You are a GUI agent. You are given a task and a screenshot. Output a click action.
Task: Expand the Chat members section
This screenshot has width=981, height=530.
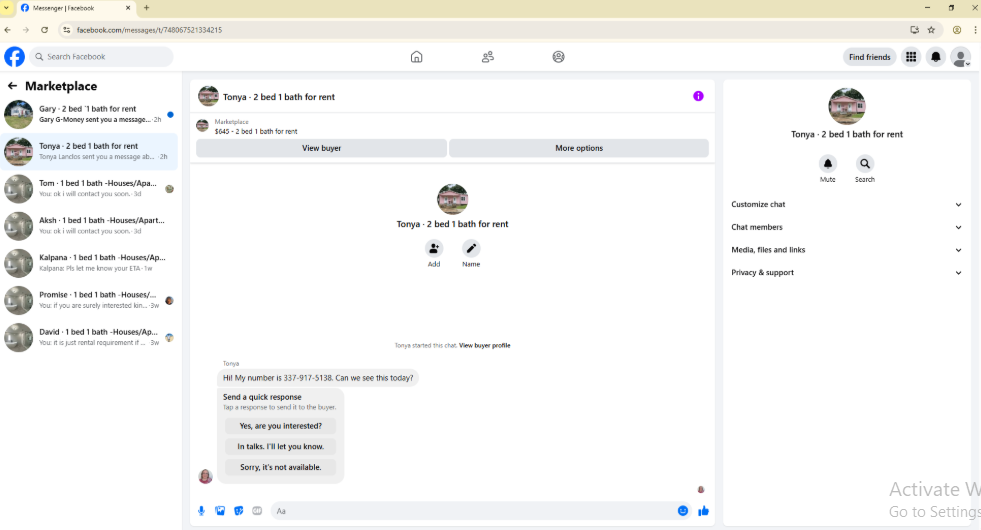click(x=846, y=227)
